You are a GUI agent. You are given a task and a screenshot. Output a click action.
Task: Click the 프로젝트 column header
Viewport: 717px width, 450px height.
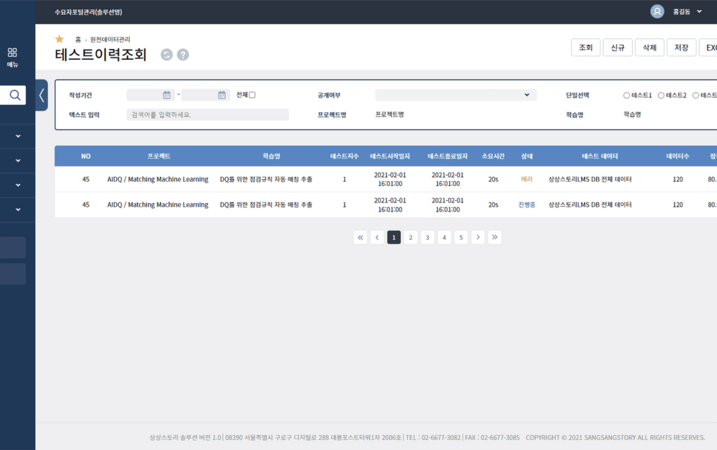click(159, 156)
